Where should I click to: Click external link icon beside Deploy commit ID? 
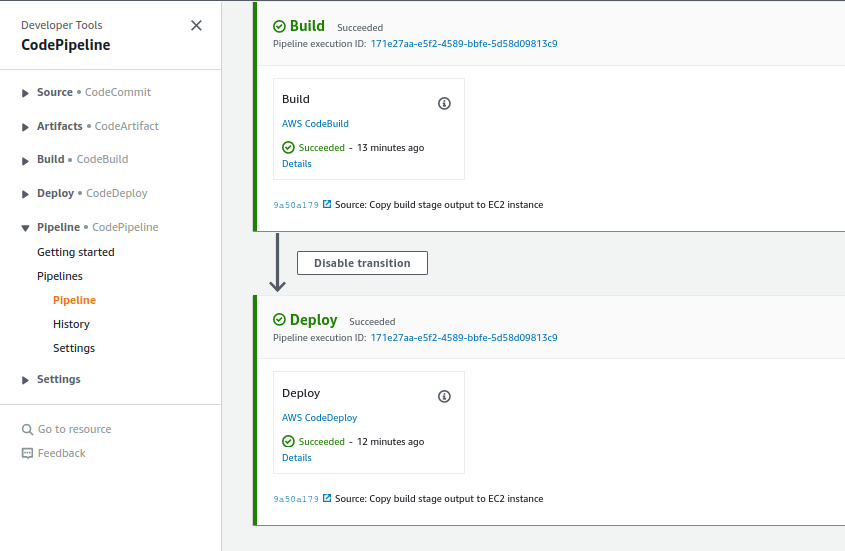[x=327, y=498]
